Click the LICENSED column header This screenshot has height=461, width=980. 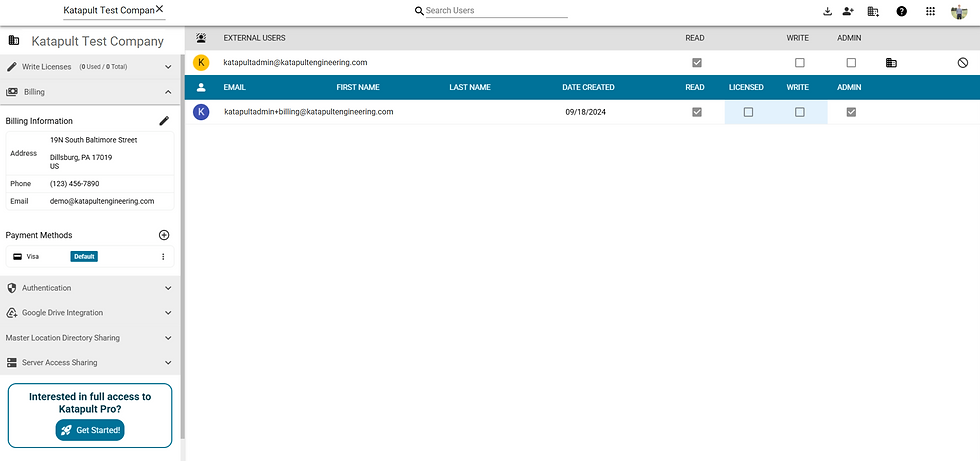[746, 87]
